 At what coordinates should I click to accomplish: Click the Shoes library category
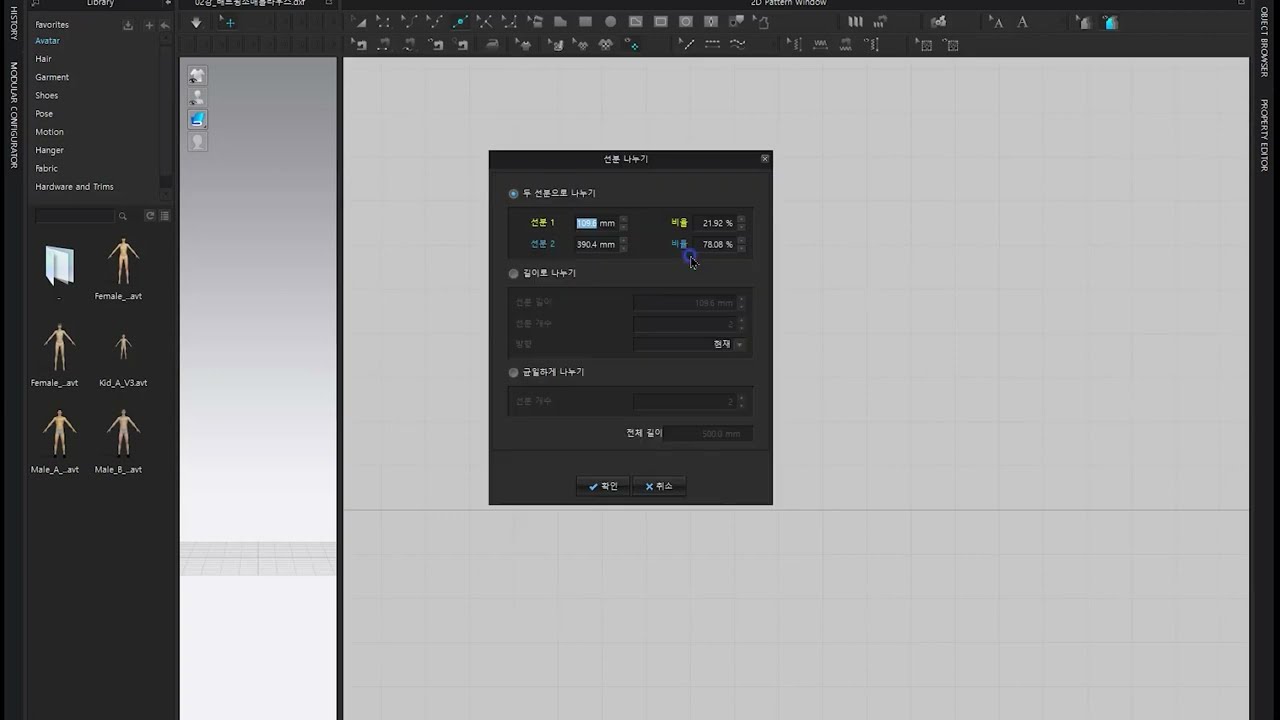47,95
